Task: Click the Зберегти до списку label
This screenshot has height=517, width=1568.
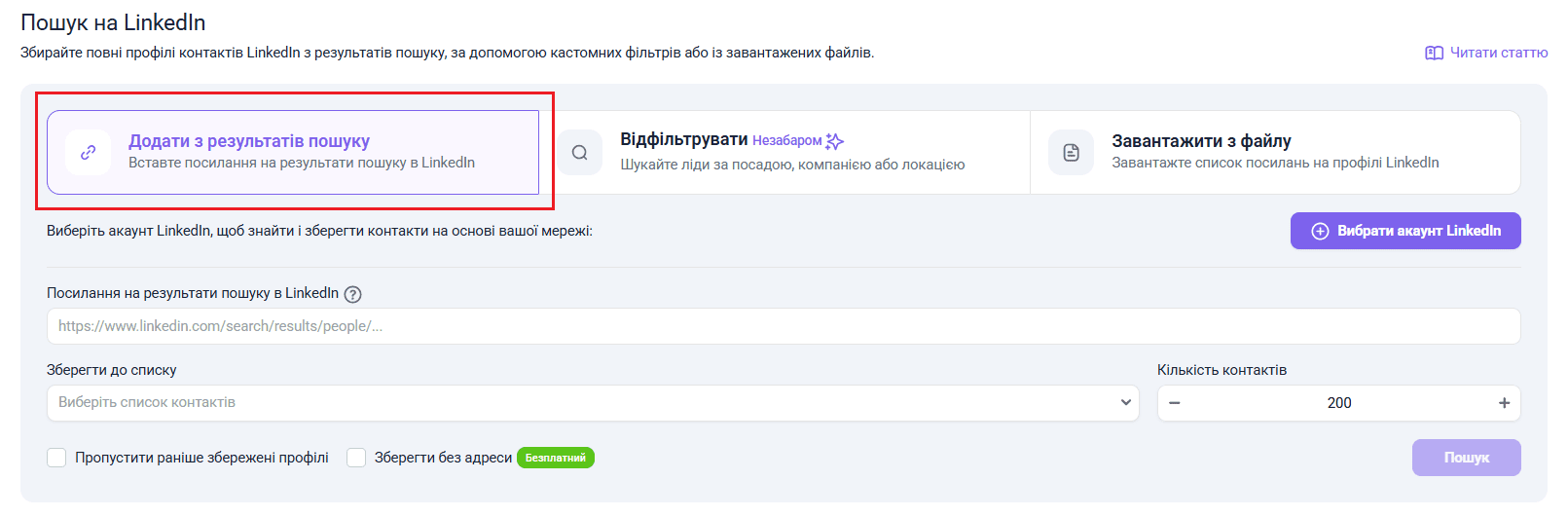Action: click(x=112, y=370)
